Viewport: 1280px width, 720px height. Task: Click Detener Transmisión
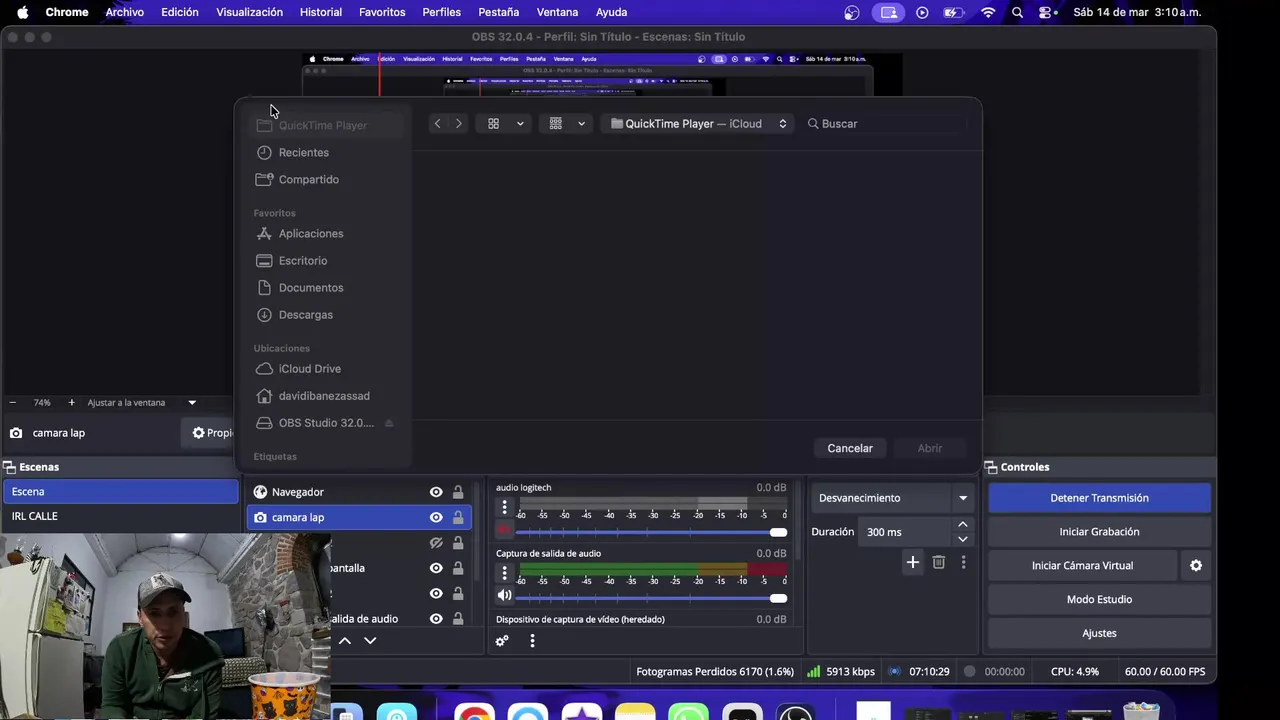pyautogui.click(x=1099, y=498)
